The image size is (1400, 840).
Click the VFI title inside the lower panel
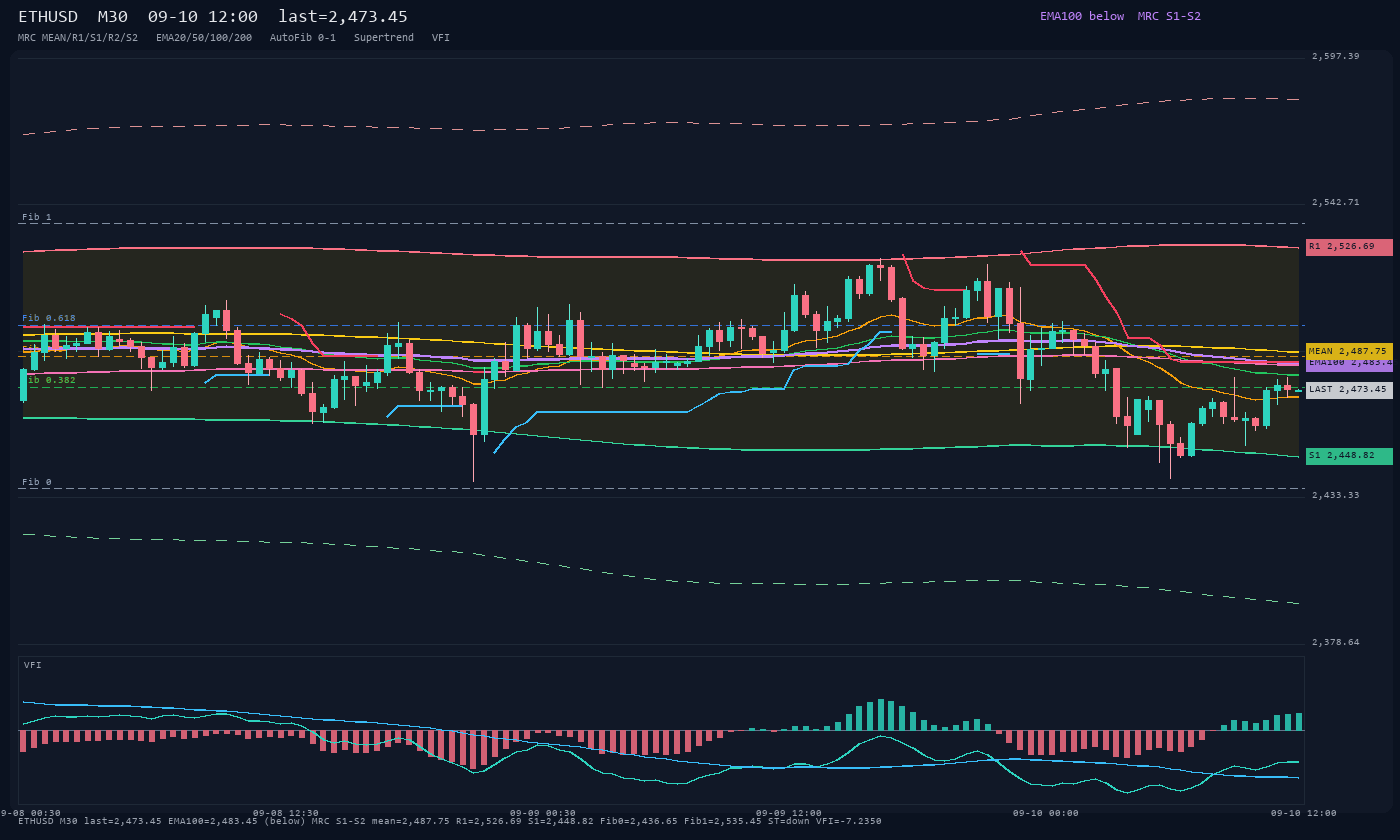tap(33, 665)
